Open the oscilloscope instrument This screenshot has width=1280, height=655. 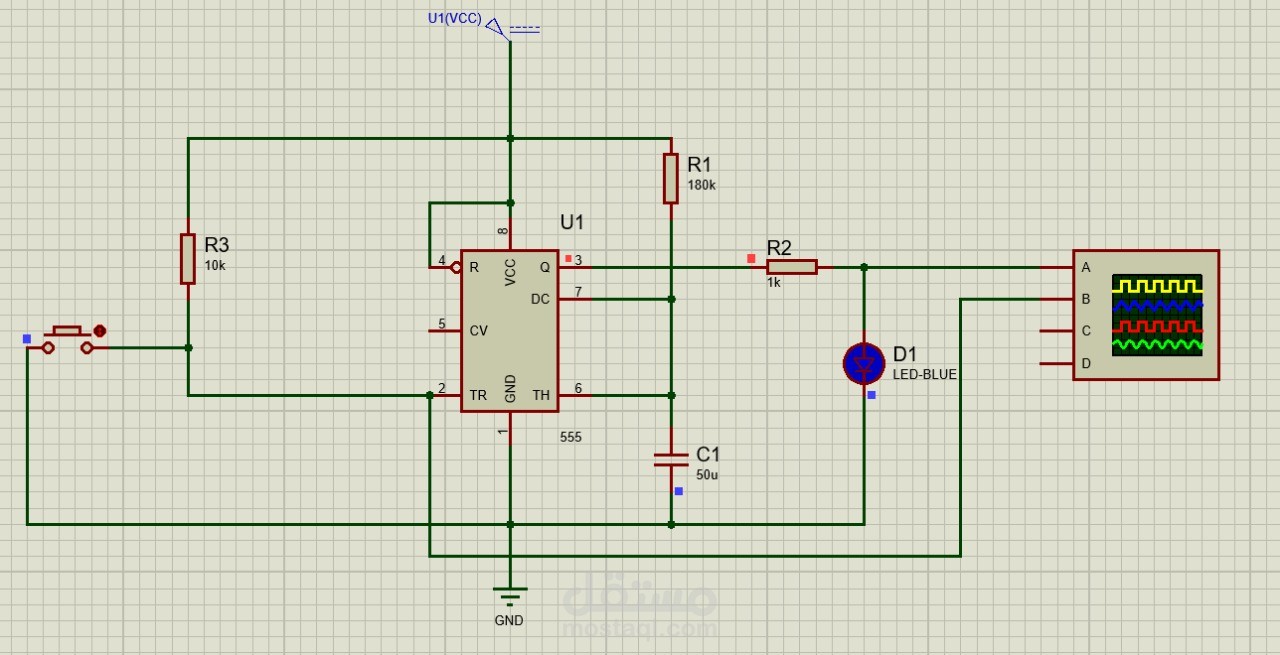1146,314
